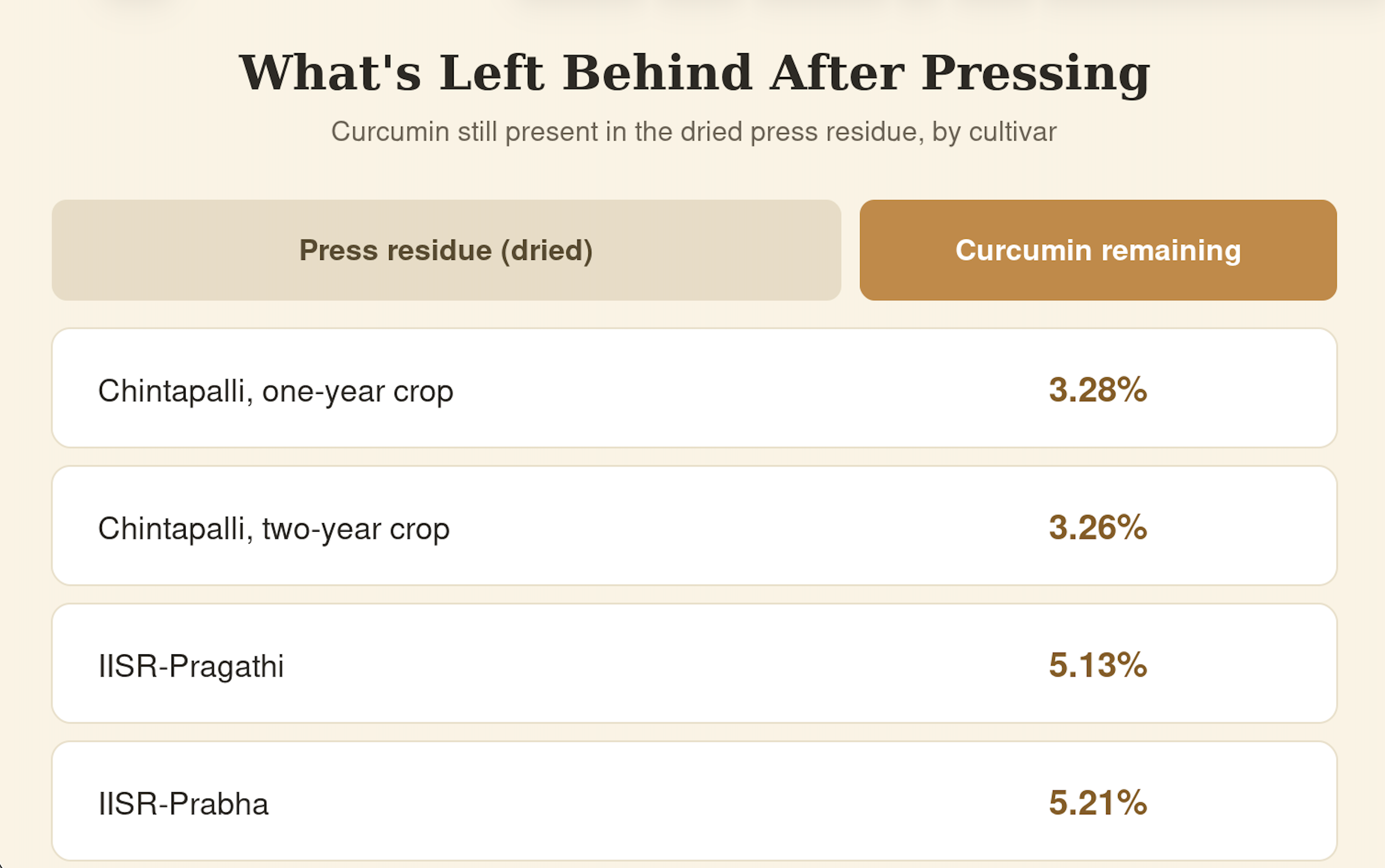Click the Press residue (dried) column header

click(446, 250)
